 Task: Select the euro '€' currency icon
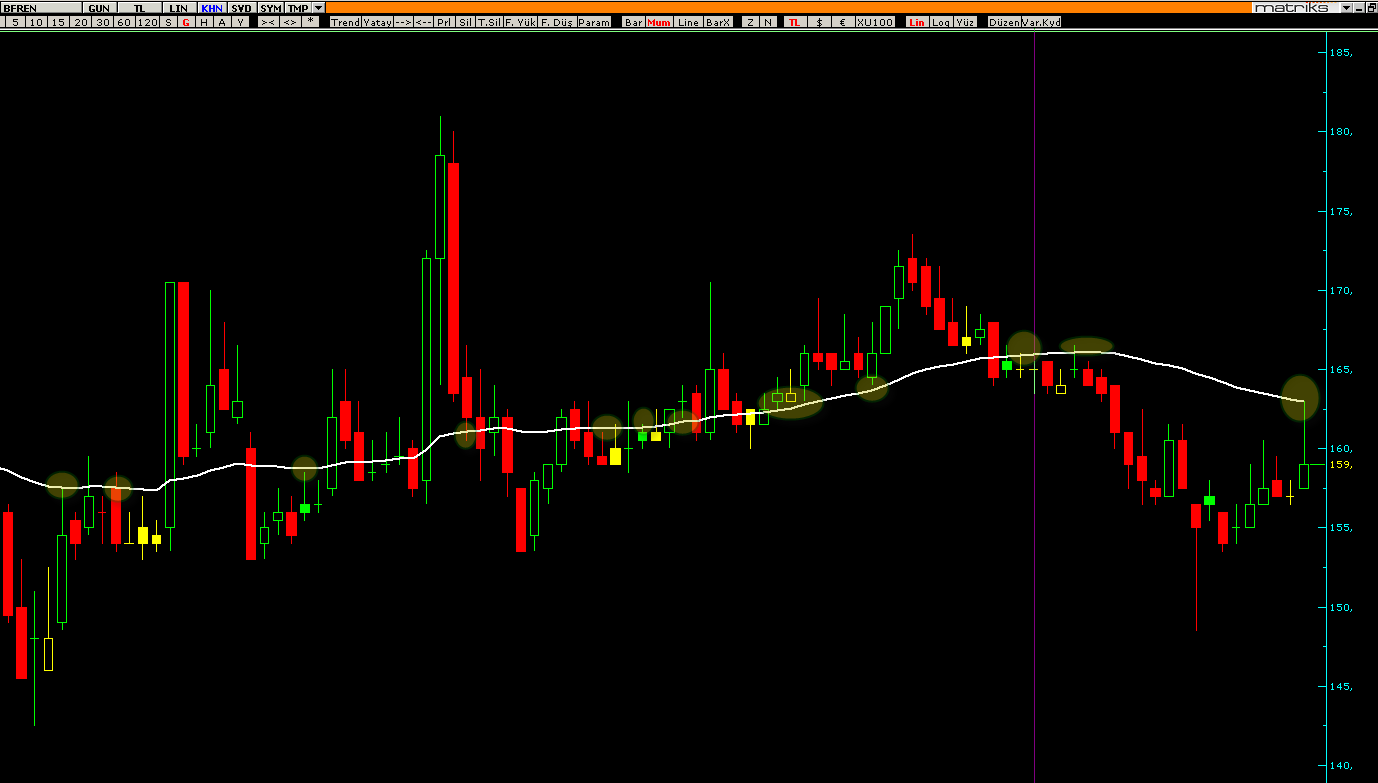click(x=842, y=22)
